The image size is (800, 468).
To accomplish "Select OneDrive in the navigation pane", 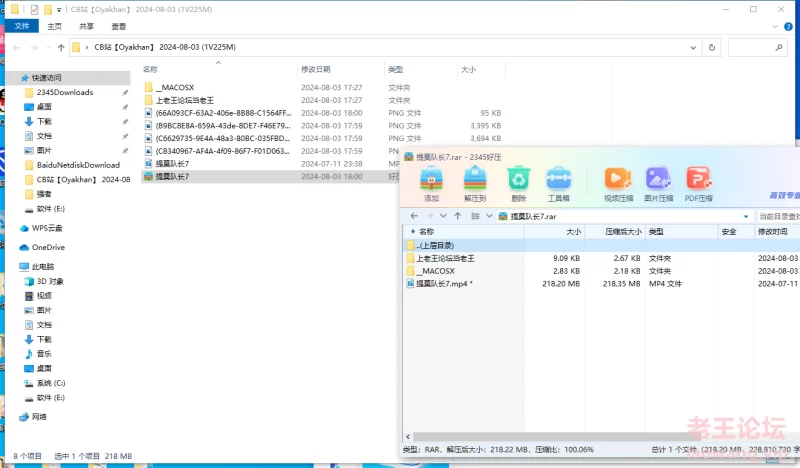I will [47, 247].
